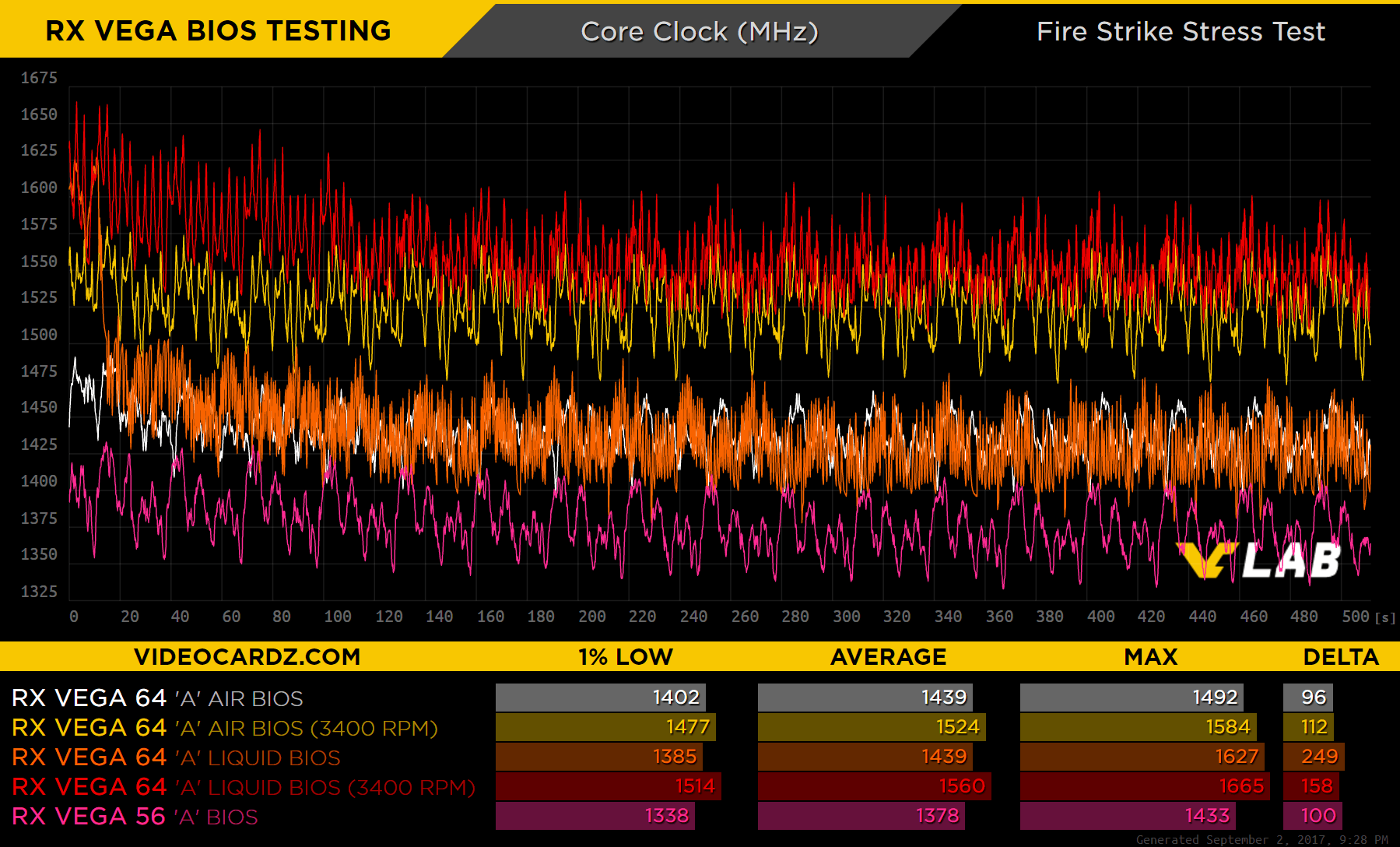The height and width of the screenshot is (847, 1400).
Task: Click the 80 tick on the time axis
Action: [x=282, y=617]
